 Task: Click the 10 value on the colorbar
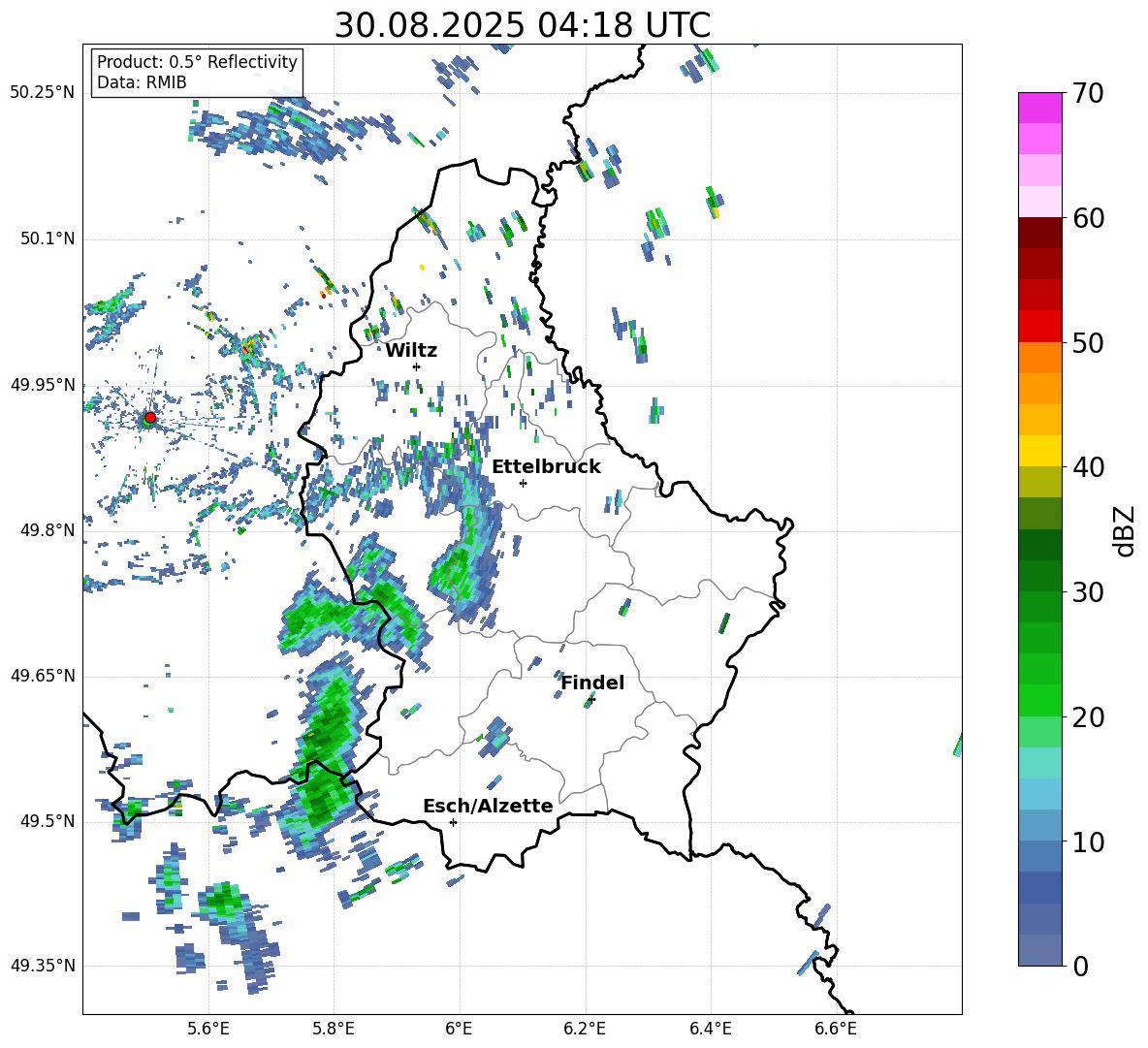1088,842
